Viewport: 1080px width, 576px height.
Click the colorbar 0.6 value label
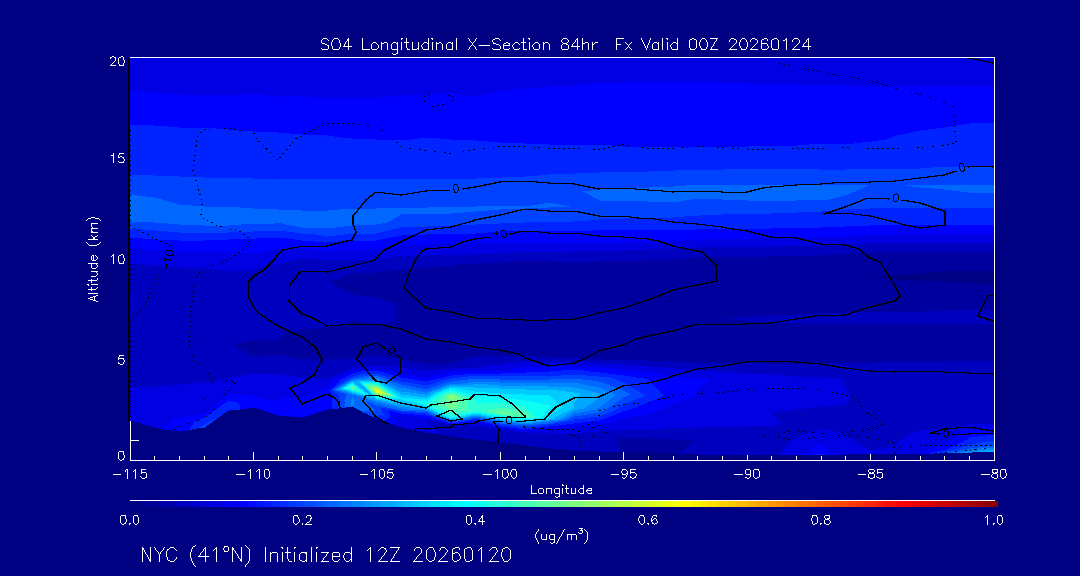click(648, 520)
